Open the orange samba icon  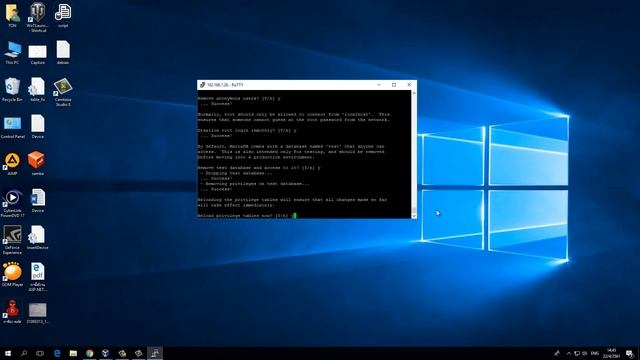[37, 163]
